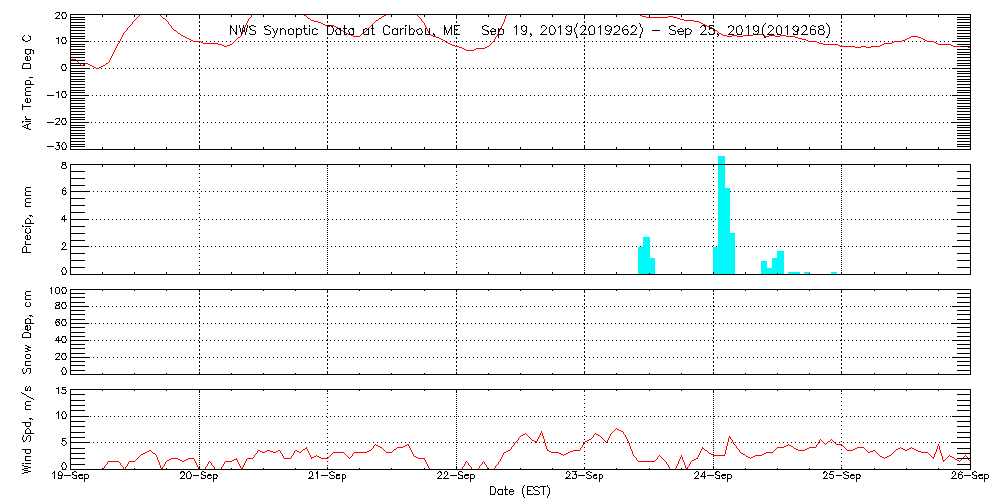
Task: Click the tallest cyan precipitation bar
Action: (721, 214)
